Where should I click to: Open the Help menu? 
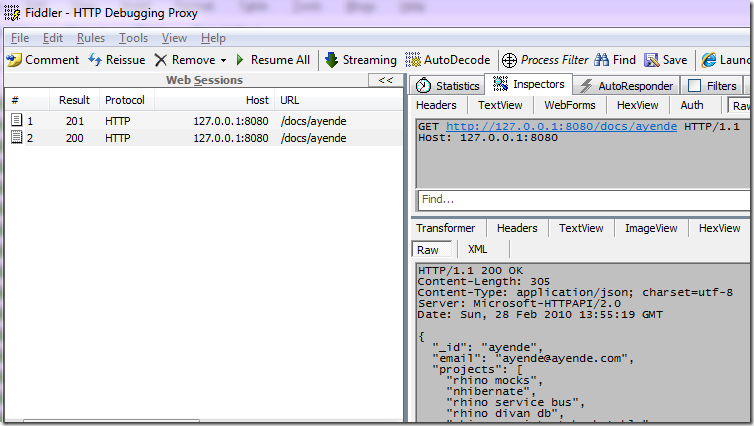pyautogui.click(x=214, y=38)
